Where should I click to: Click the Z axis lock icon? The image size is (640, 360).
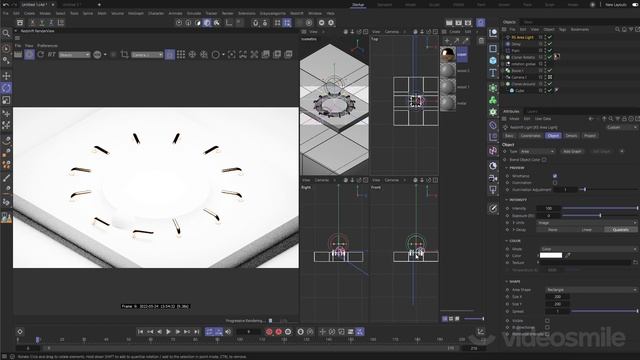[x=51, y=22]
